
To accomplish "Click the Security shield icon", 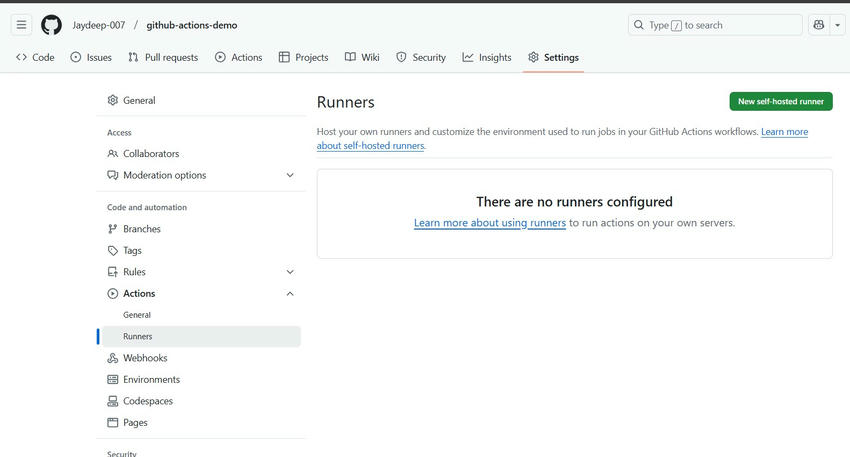I will pyautogui.click(x=401, y=57).
